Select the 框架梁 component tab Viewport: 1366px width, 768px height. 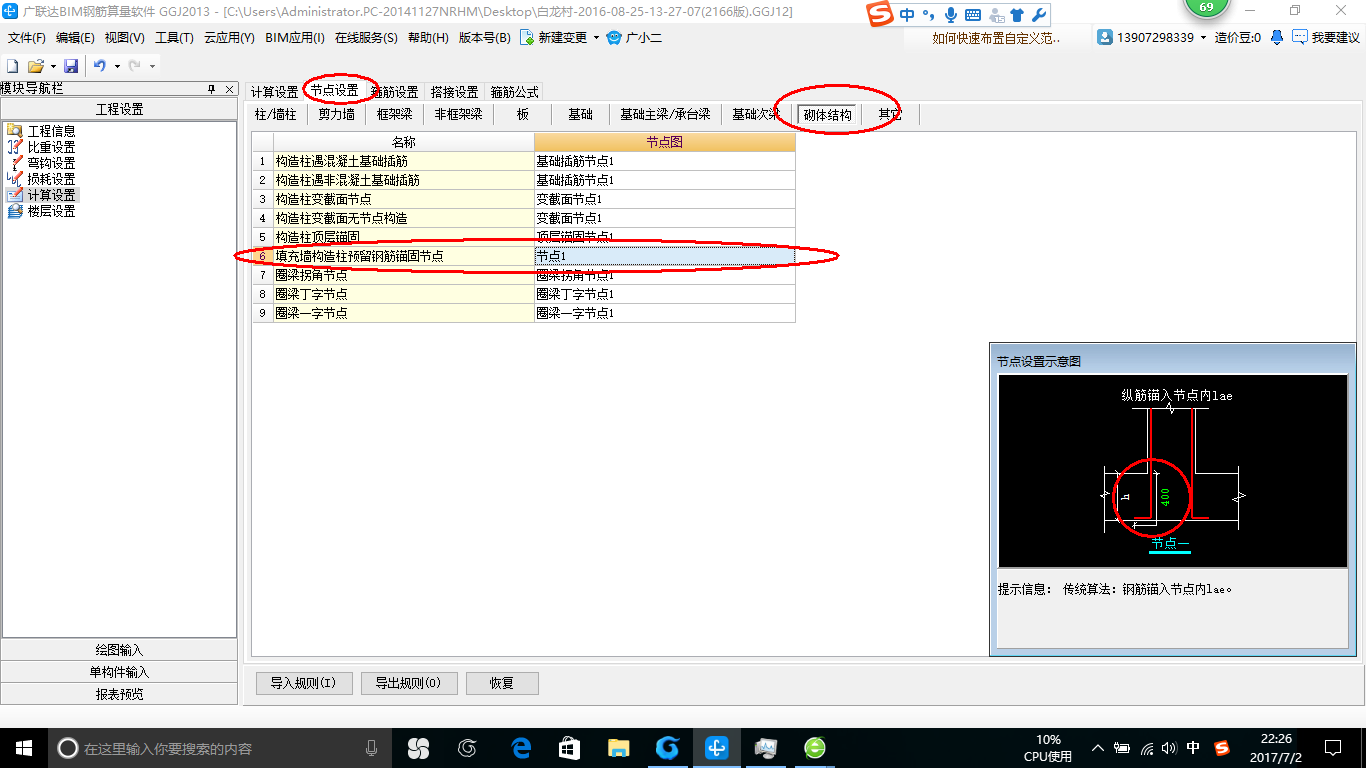(394, 114)
